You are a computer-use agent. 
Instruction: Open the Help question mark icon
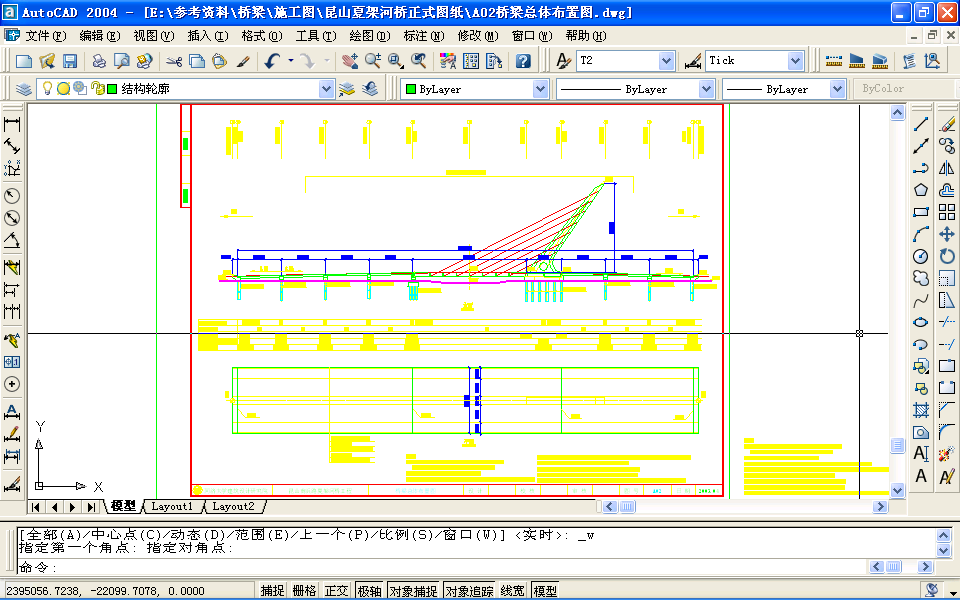tap(523, 61)
